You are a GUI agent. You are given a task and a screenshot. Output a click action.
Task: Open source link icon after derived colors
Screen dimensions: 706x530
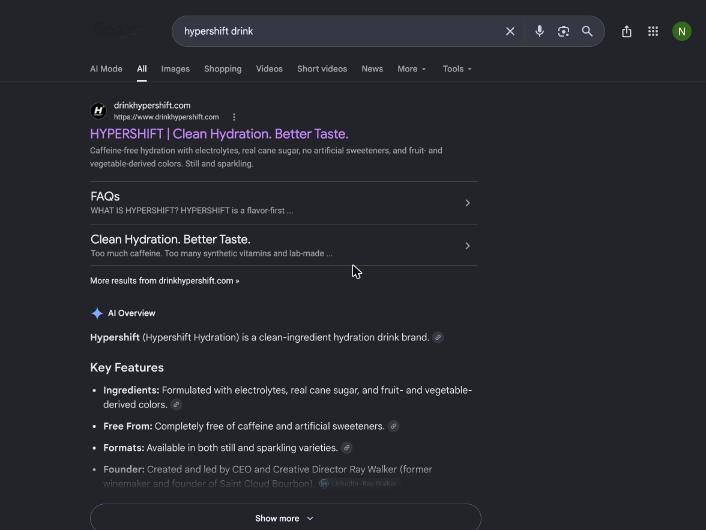176,405
